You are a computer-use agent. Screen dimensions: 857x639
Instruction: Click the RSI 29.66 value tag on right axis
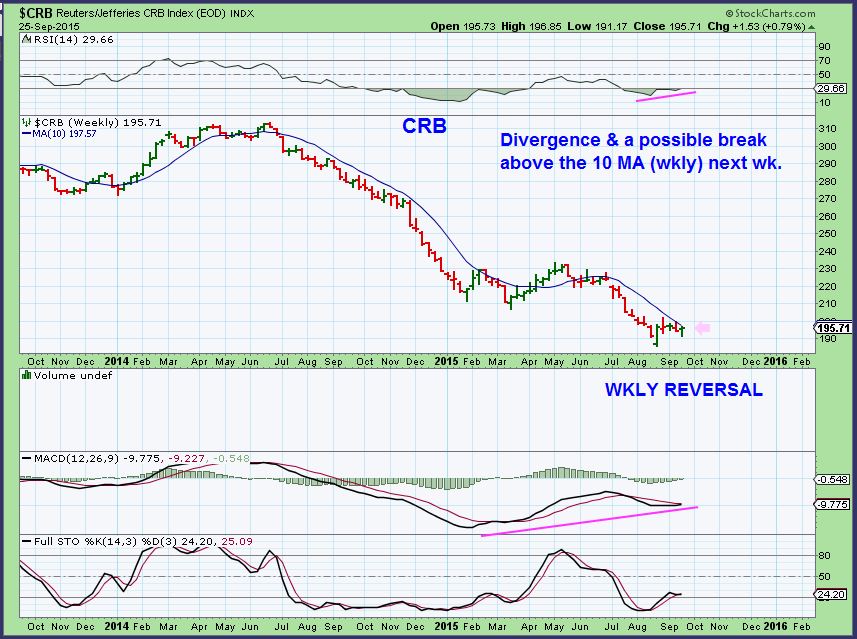(831, 89)
